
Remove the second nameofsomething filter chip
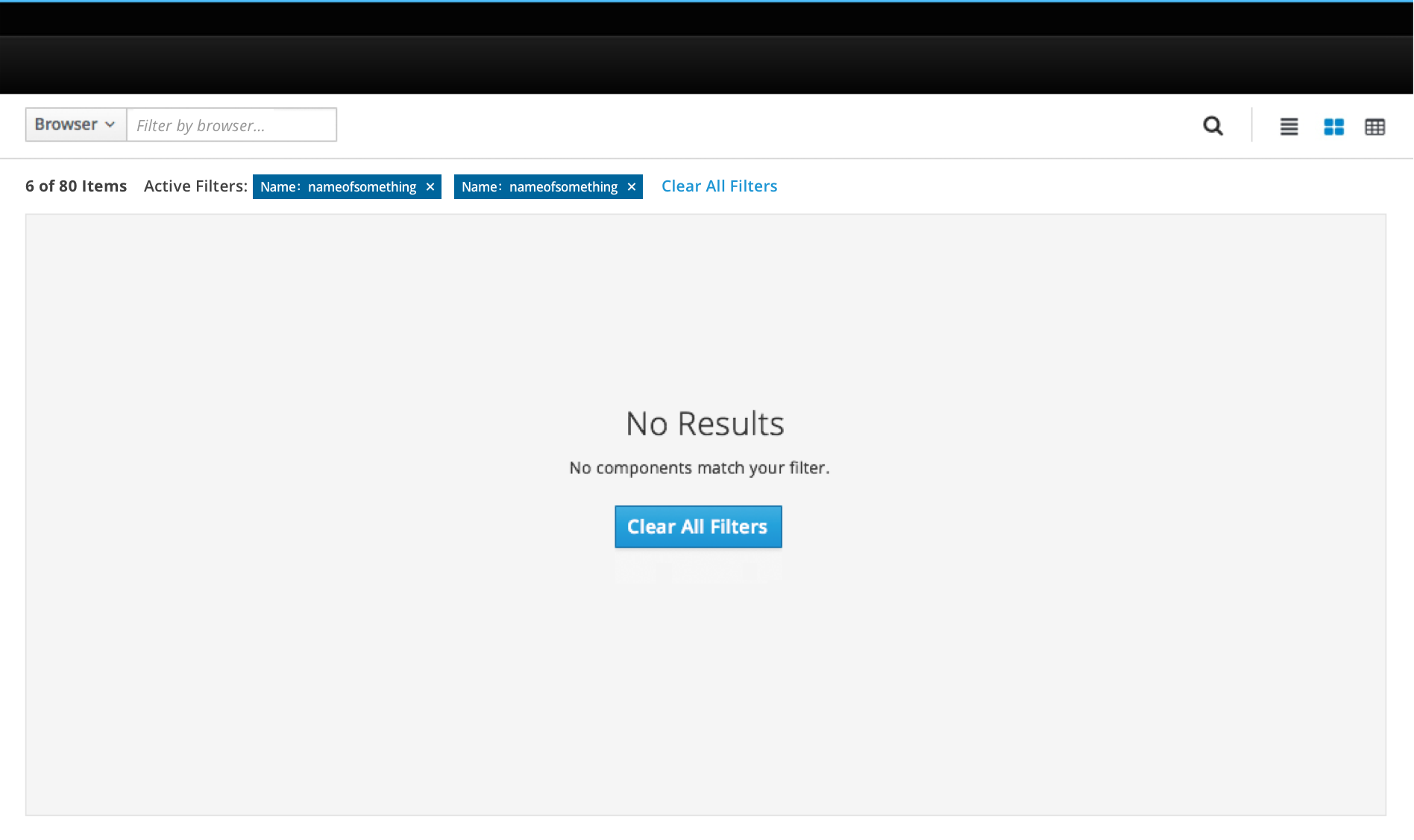[x=632, y=187]
